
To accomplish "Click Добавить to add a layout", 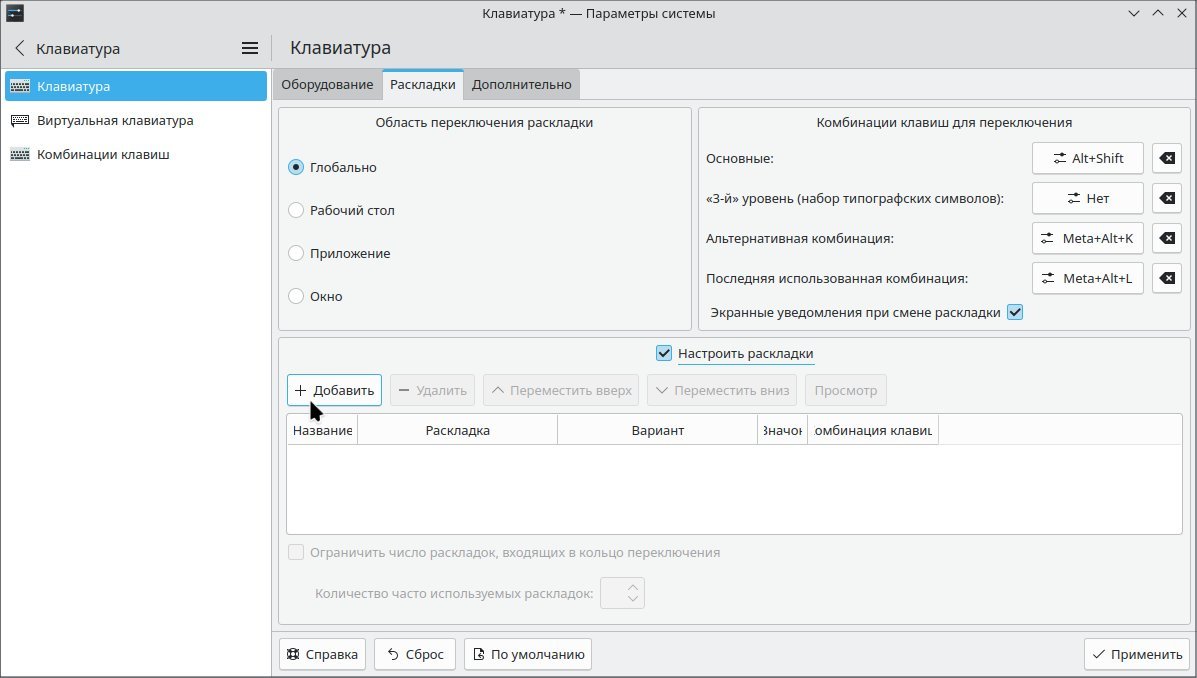I will (333, 389).
